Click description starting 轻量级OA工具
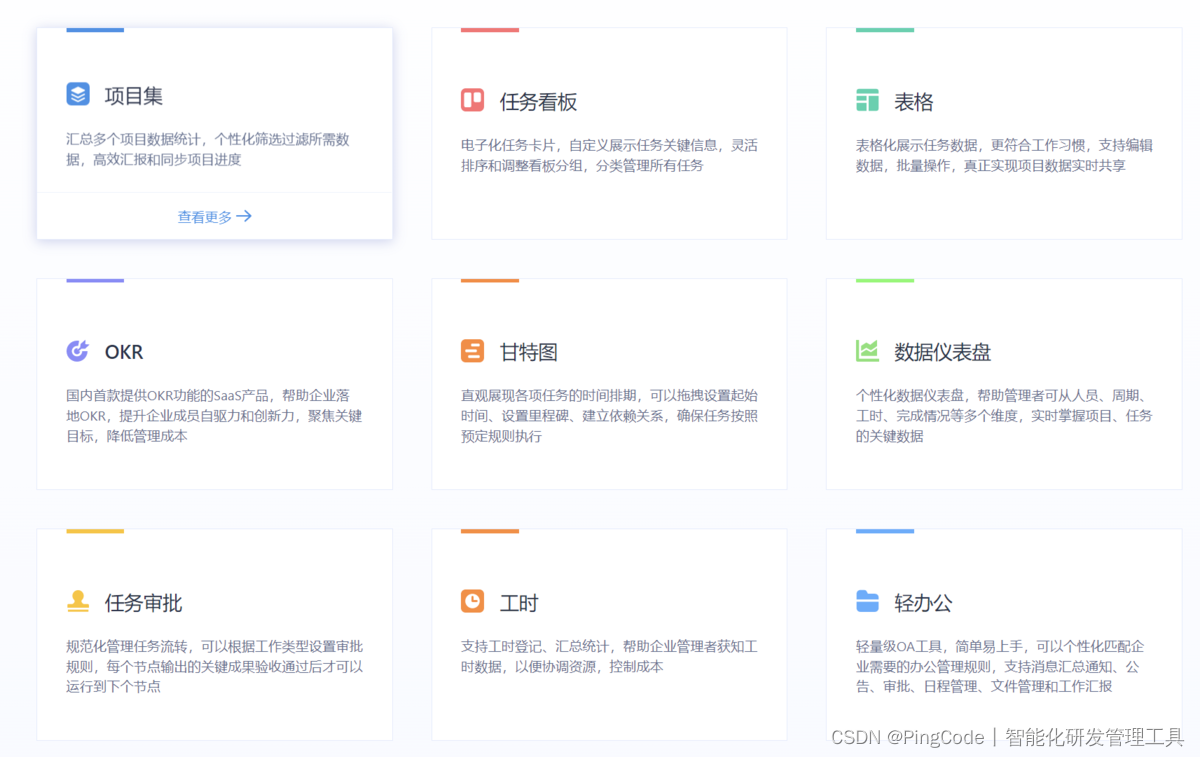The image size is (1200, 757). 1000,666
